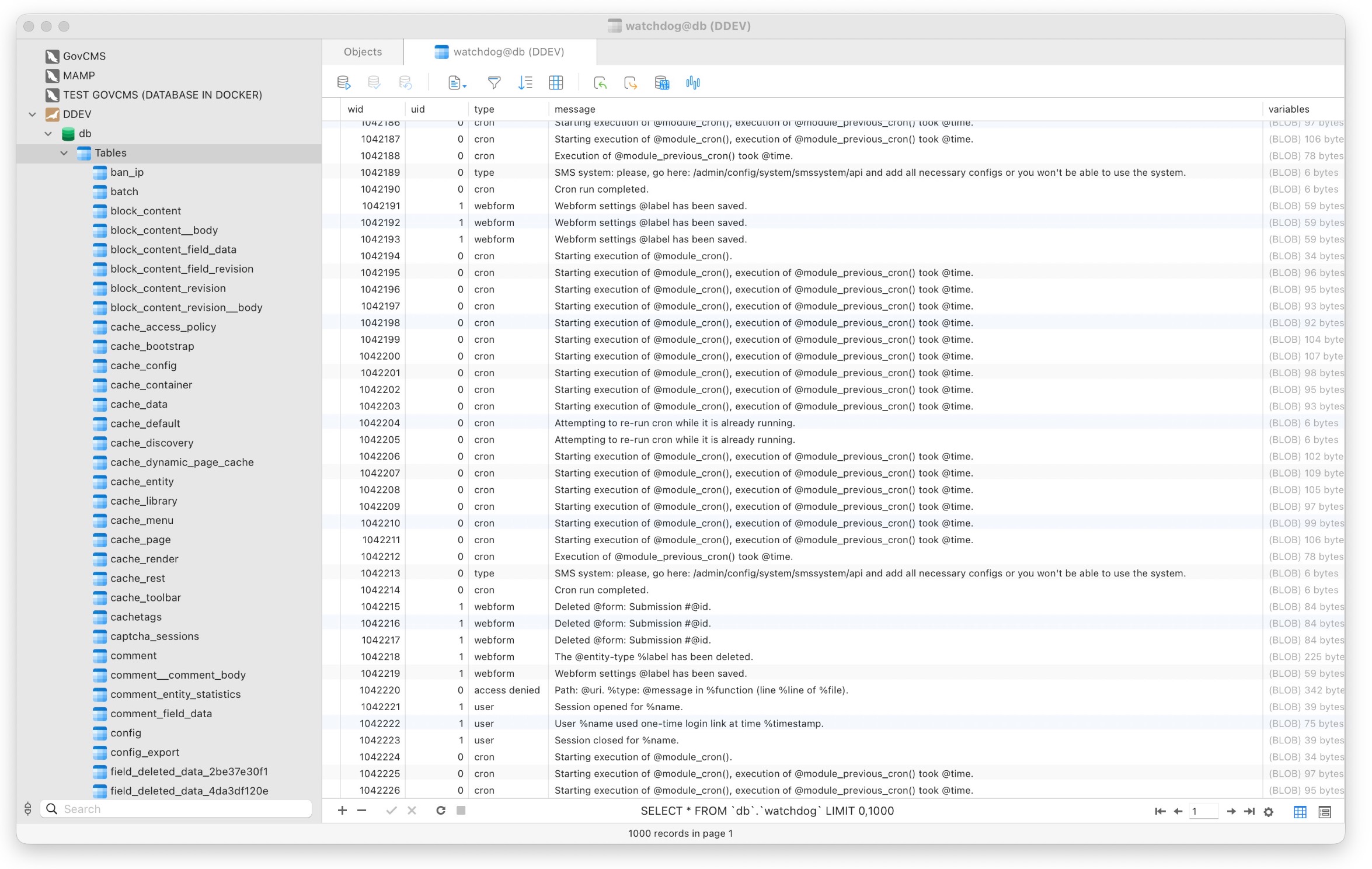Select the cache_config table

pos(143,366)
